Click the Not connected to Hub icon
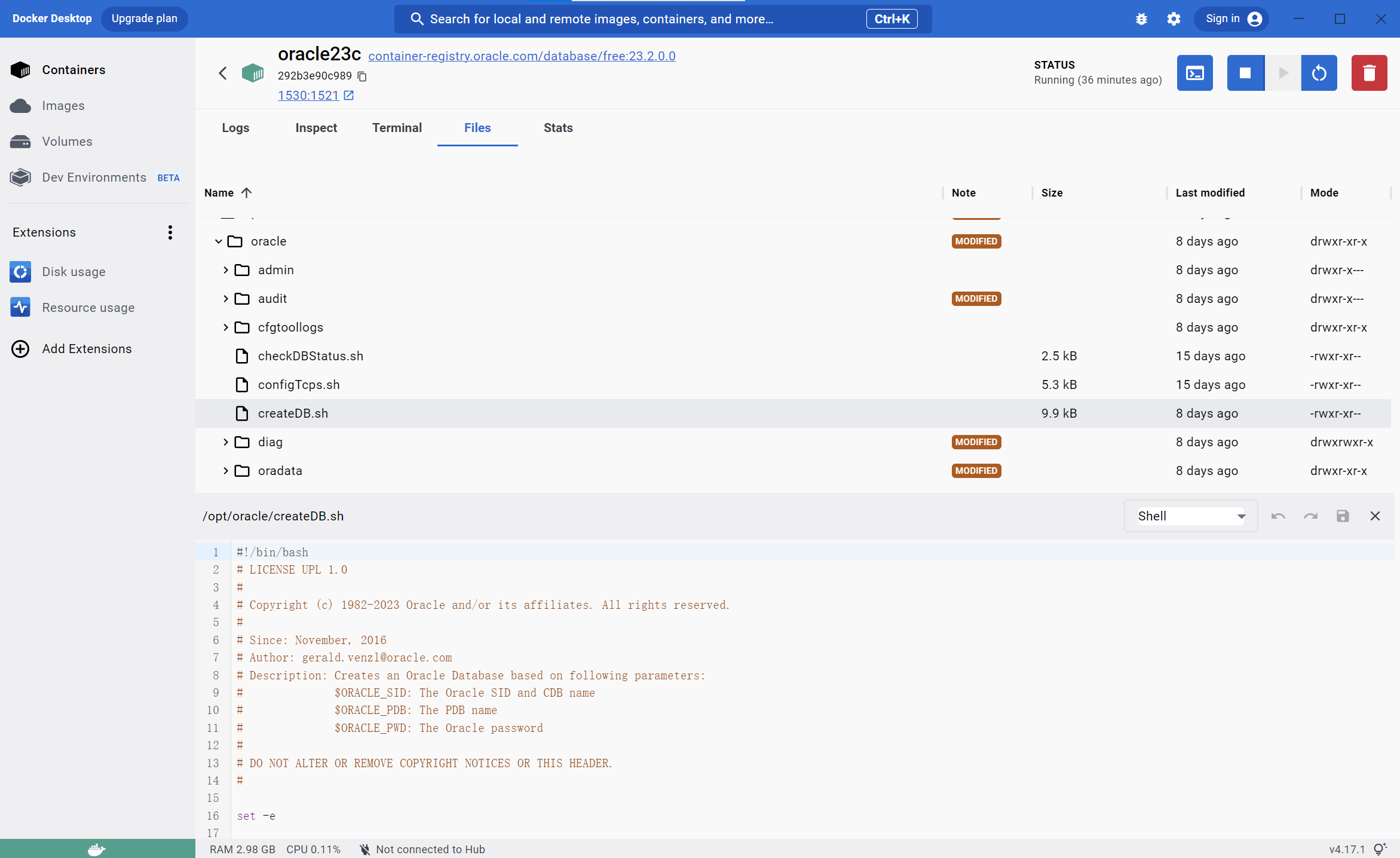Viewport: 1400px width, 858px height. click(x=364, y=849)
